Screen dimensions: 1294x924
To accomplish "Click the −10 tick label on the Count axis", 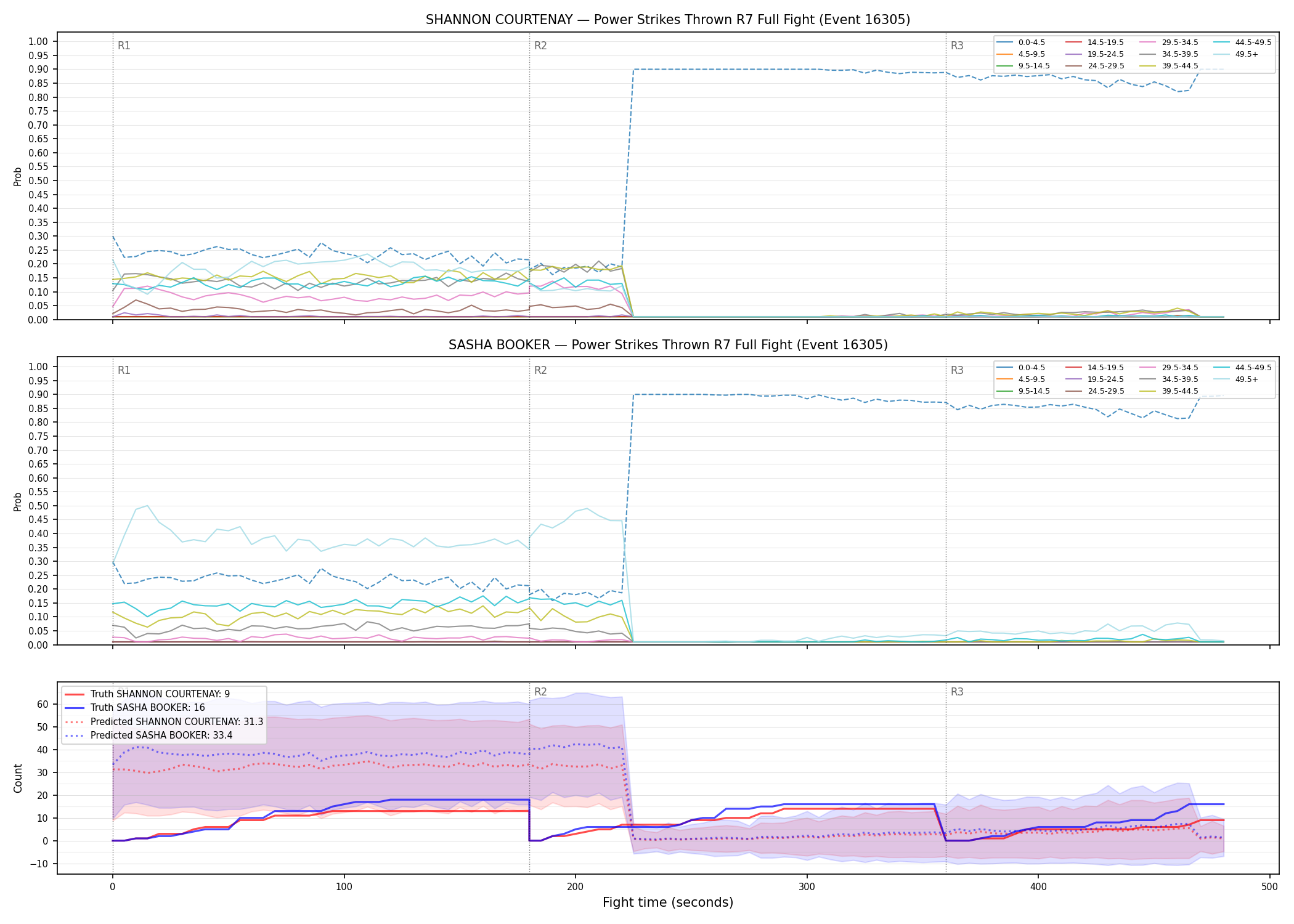I will 38,864.
